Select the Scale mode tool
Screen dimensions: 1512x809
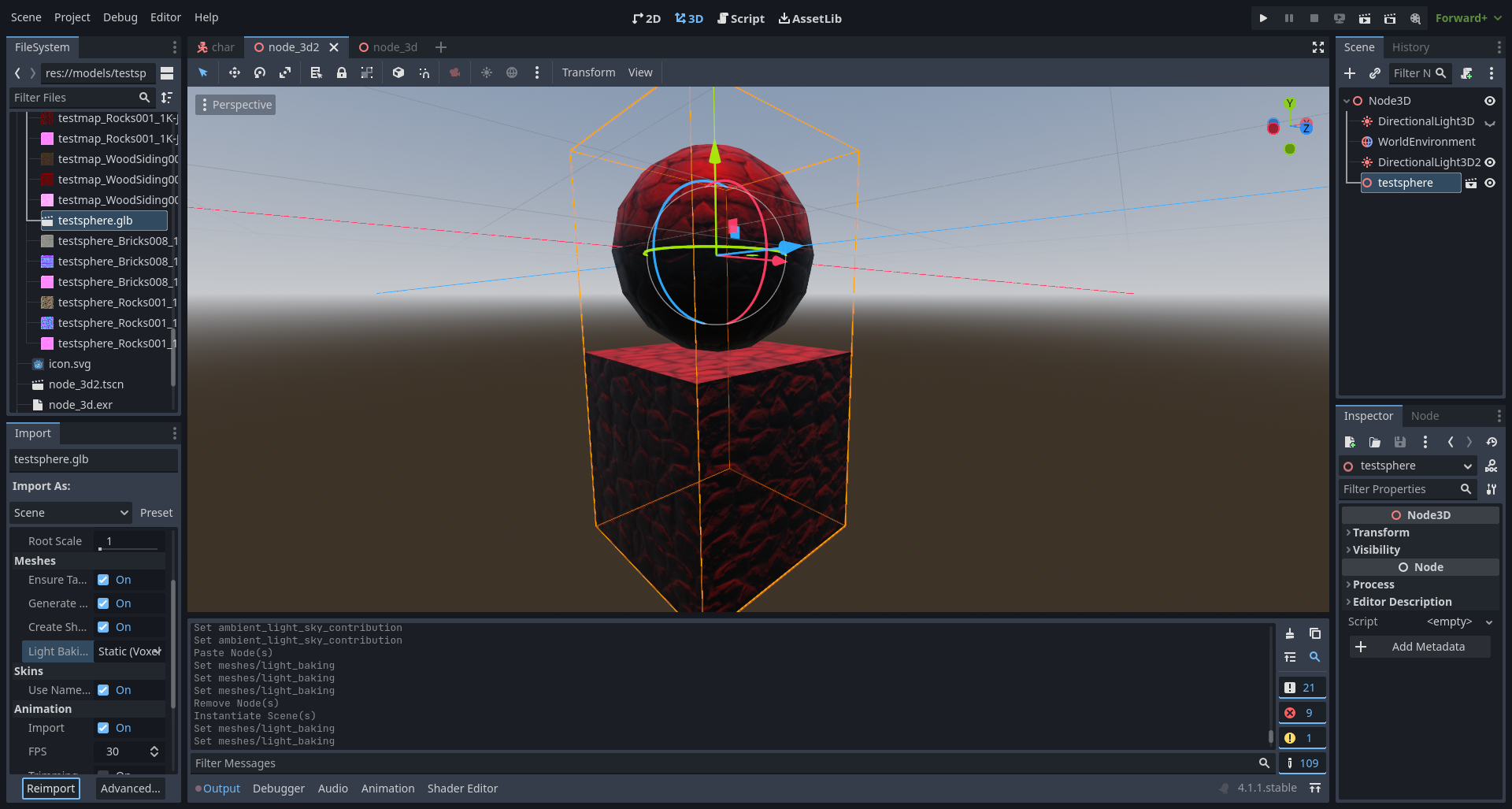pyautogui.click(x=284, y=72)
